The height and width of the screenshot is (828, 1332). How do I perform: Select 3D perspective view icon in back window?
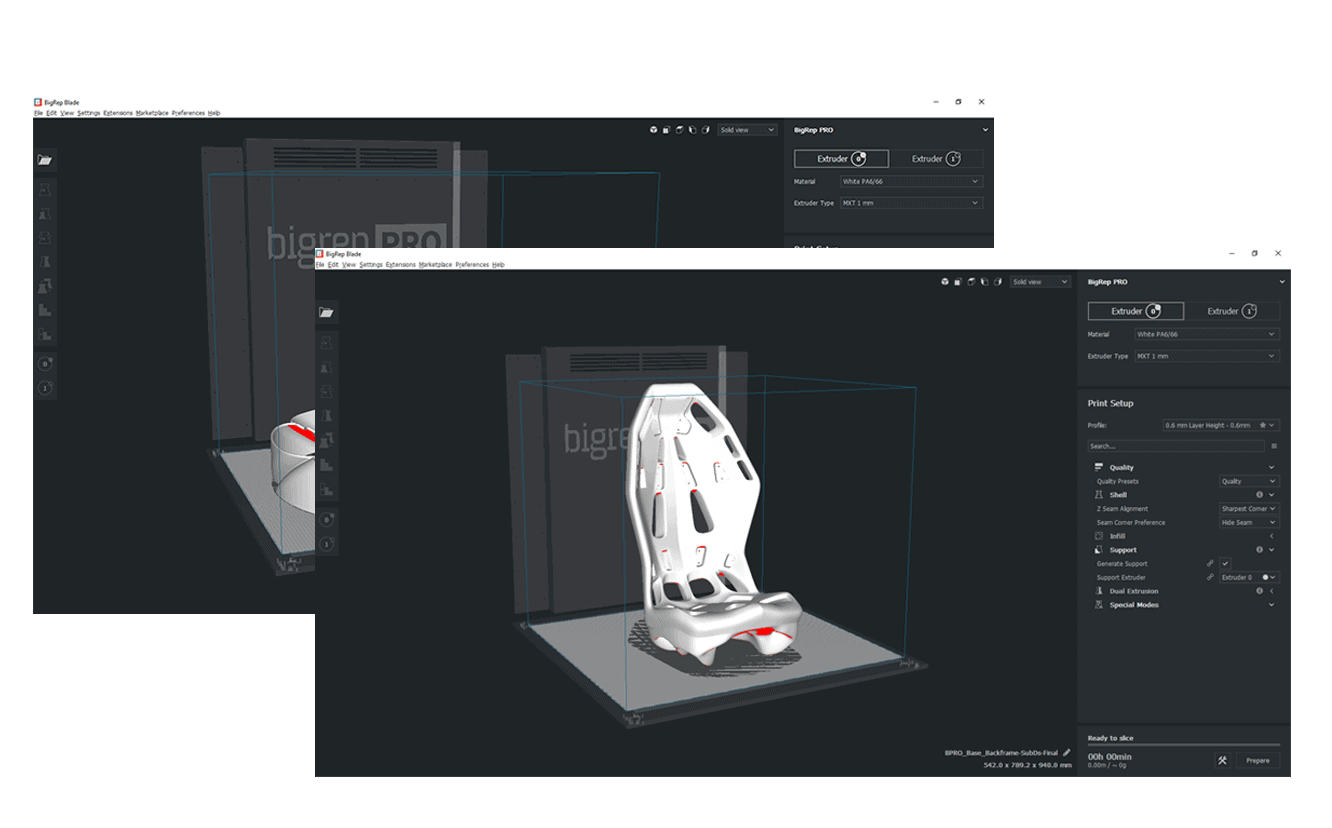pos(653,130)
